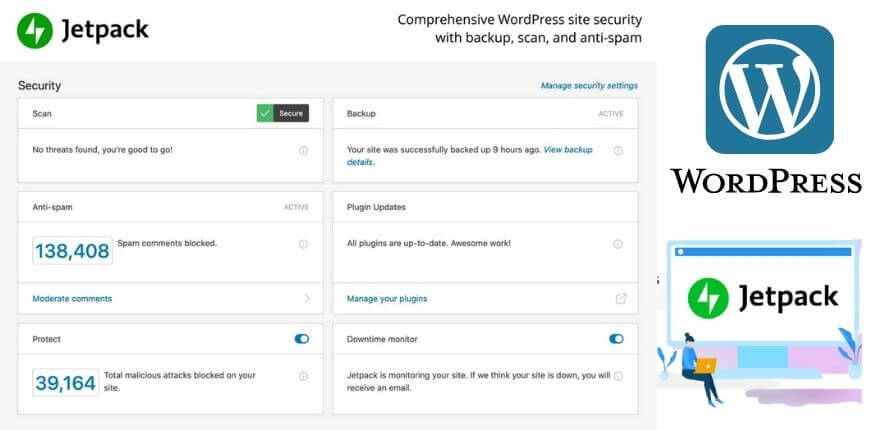Expand Moderate comments with the chevron arrow
Screen dimensions: 877x430
pos(307,298)
